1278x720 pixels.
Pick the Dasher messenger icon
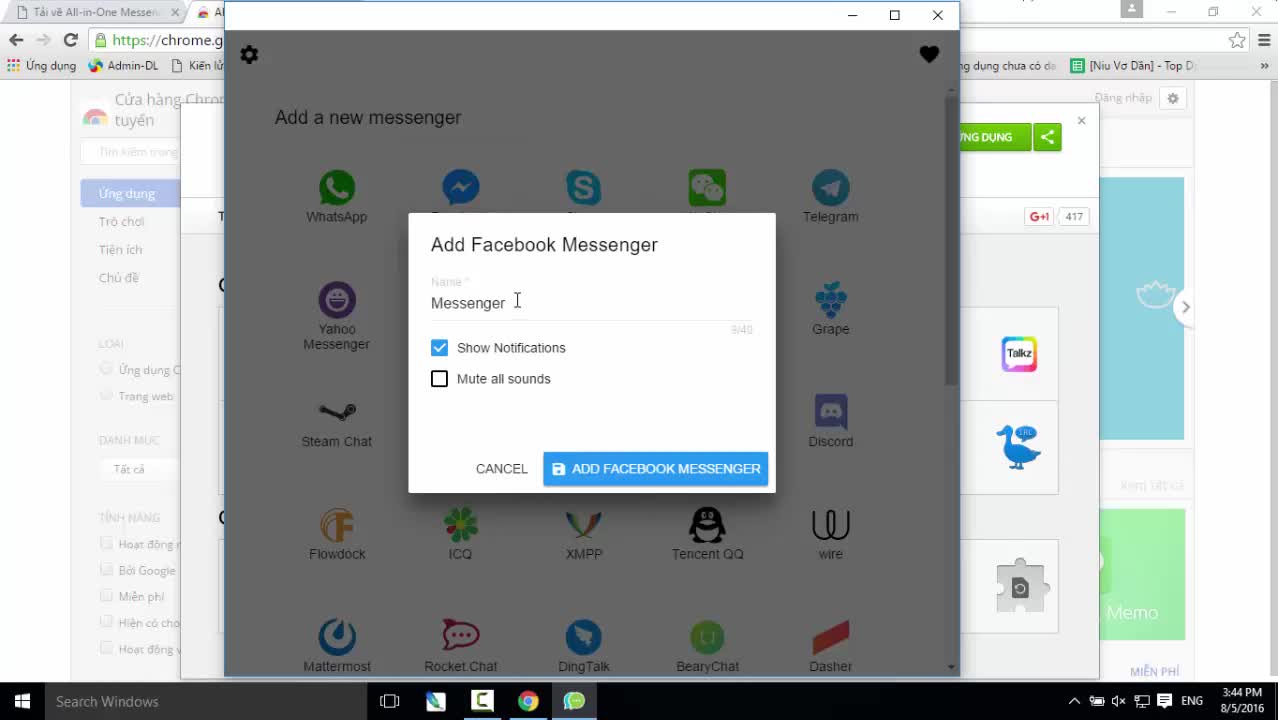pos(830,637)
